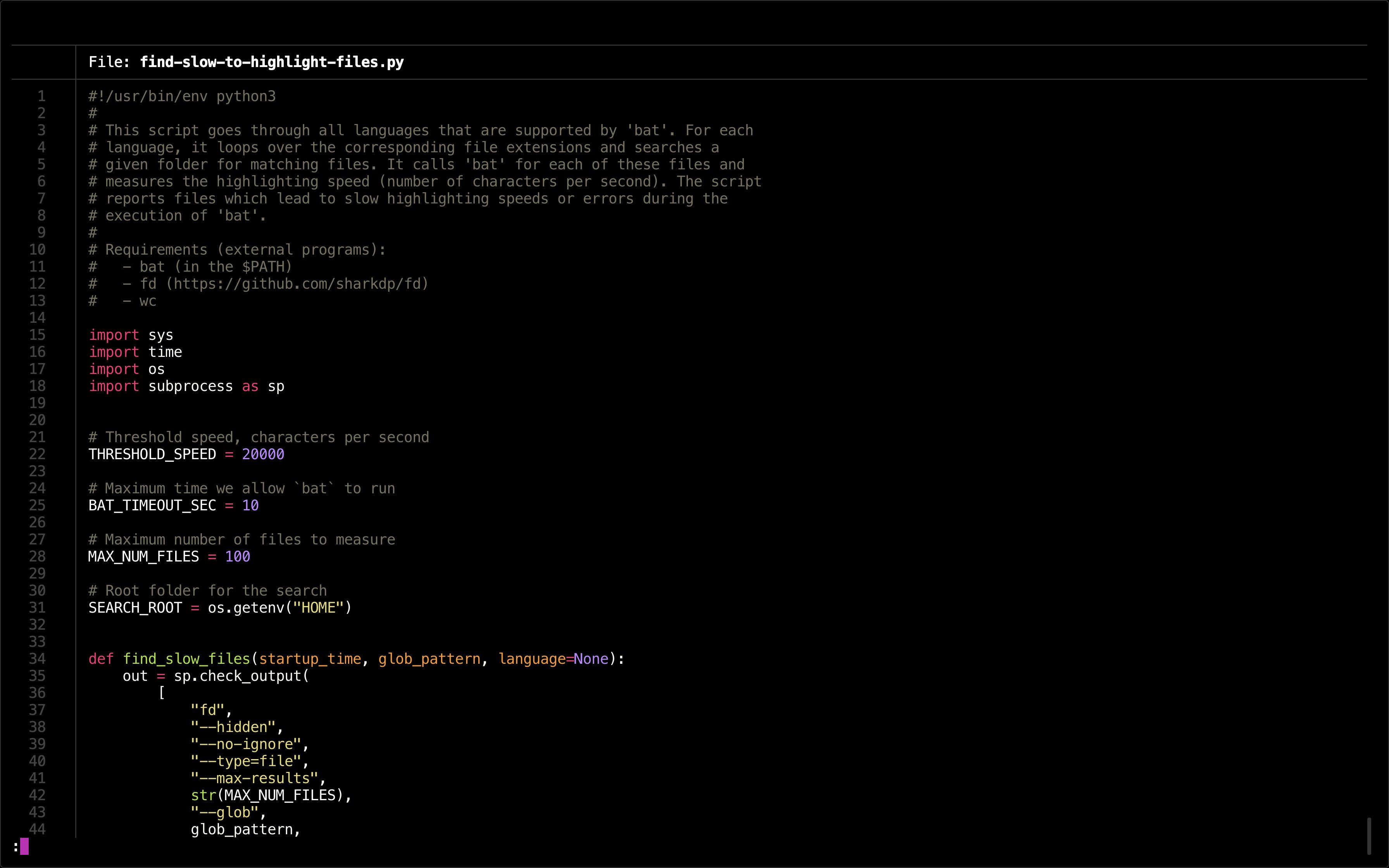Click line number 34 in the gutter
This screenshot has height=868, width=1389.
click(37, 658)
